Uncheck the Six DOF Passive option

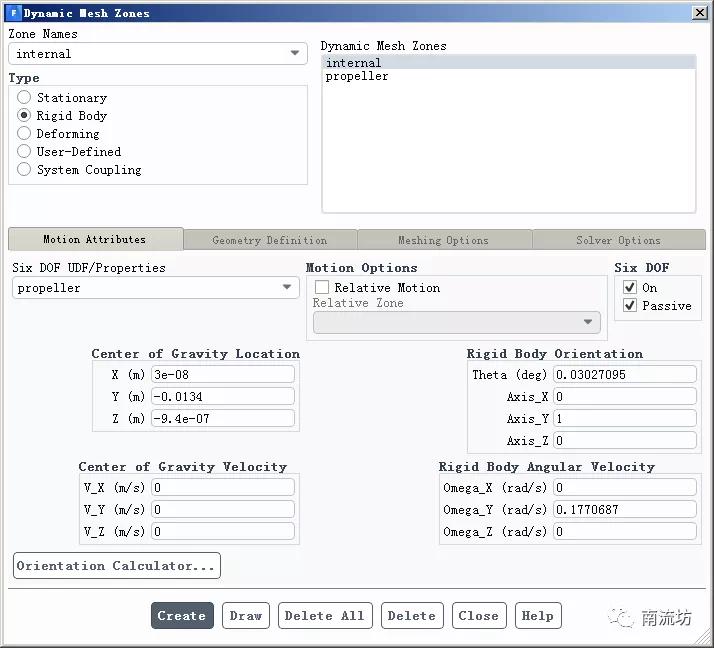(x=630, y=305)
